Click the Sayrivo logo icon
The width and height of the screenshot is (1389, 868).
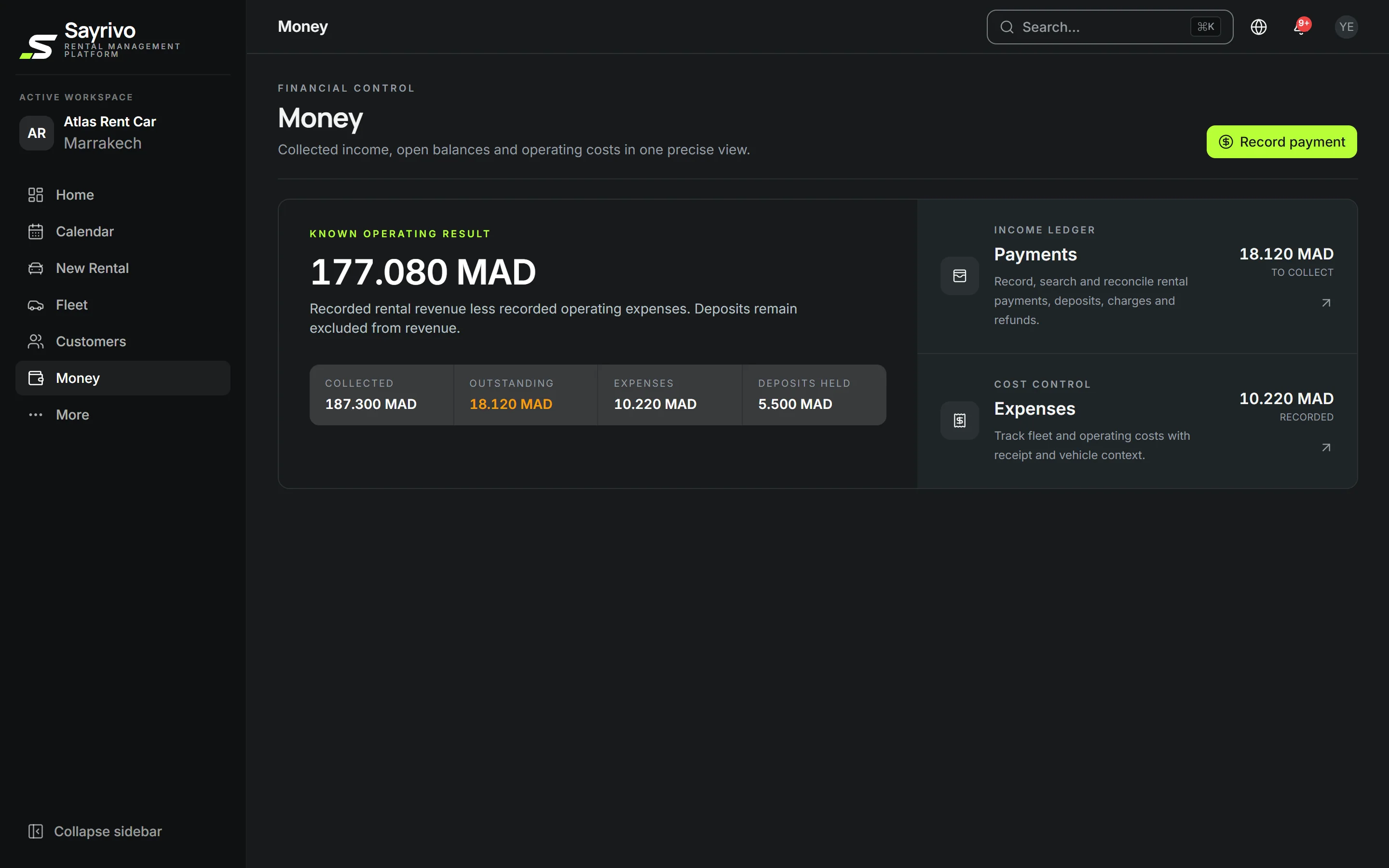39,46
